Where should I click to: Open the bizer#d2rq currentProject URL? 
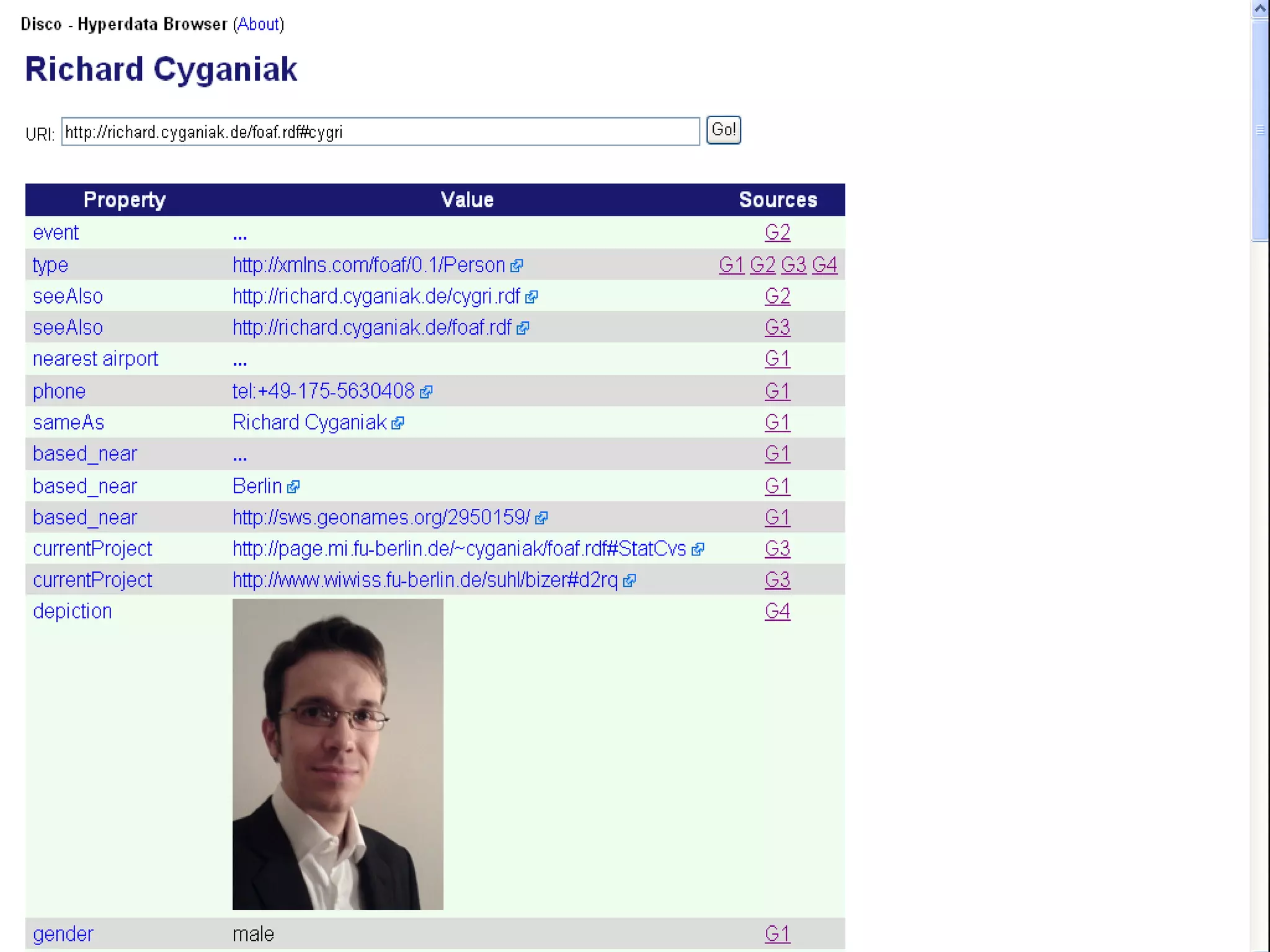click(425, 580)
